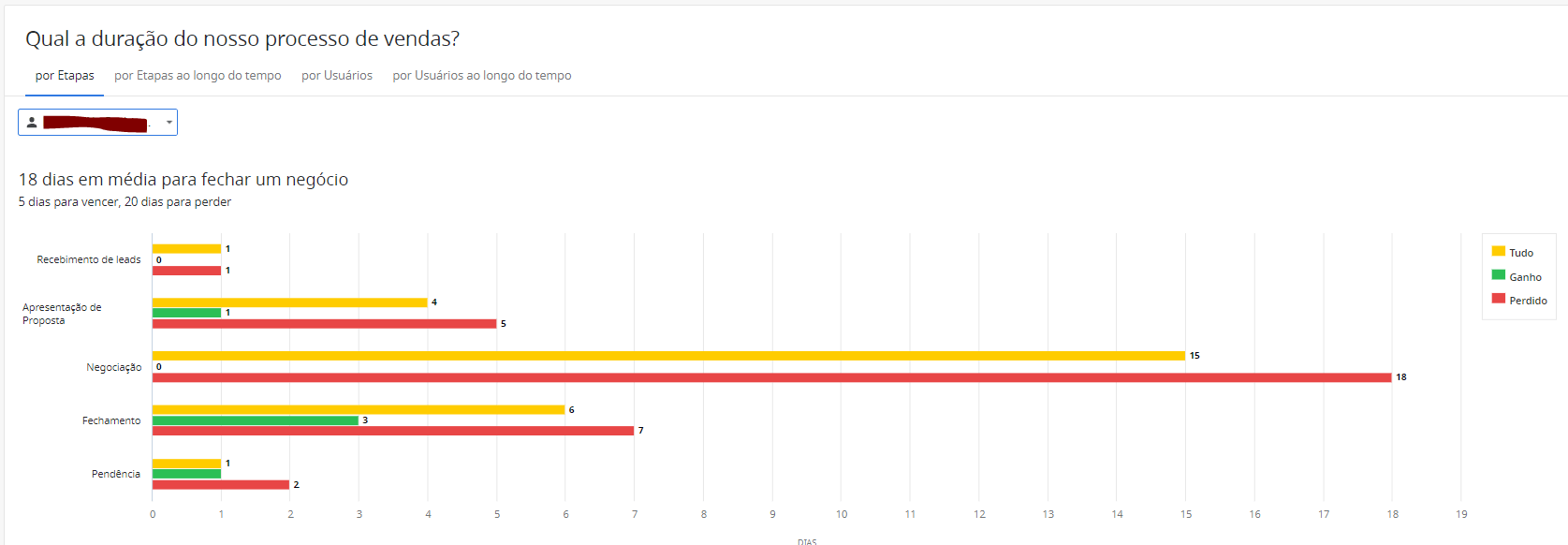The image size is (1568, 545).
Task: Click the green Ganho legend color square
Action: 1498,275
